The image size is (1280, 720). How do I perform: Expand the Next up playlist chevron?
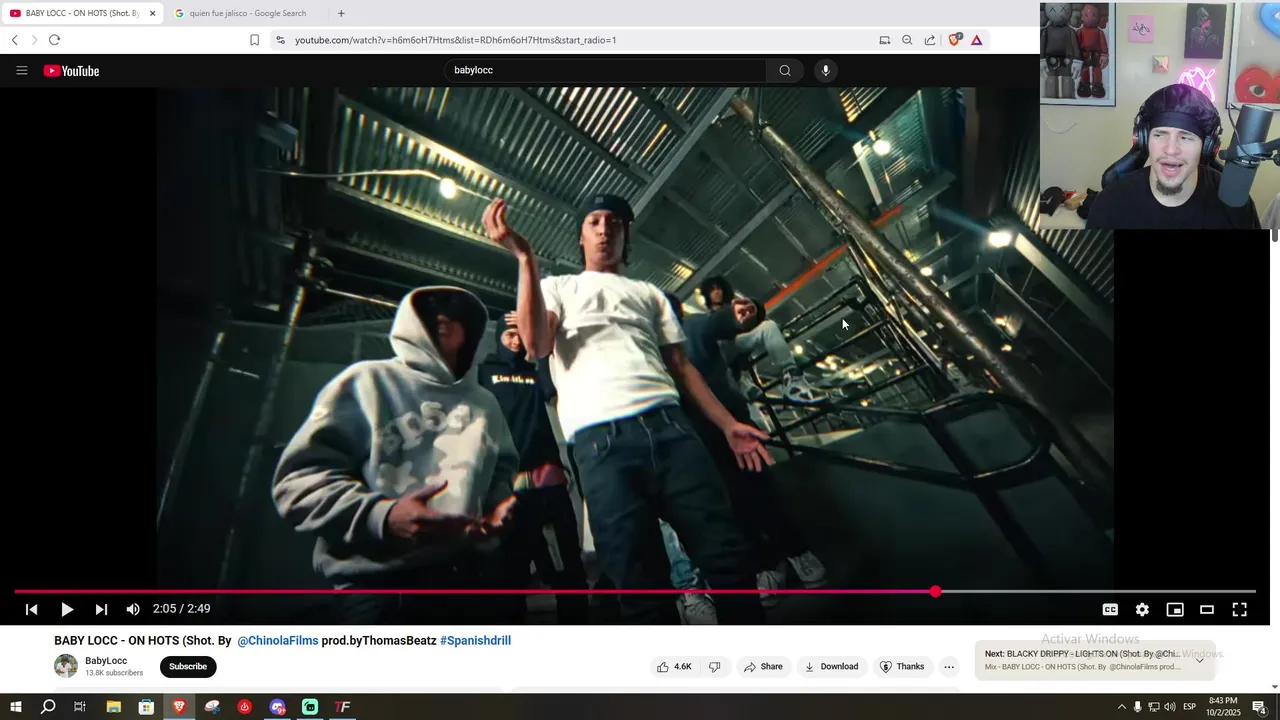tap(1199, 660)
